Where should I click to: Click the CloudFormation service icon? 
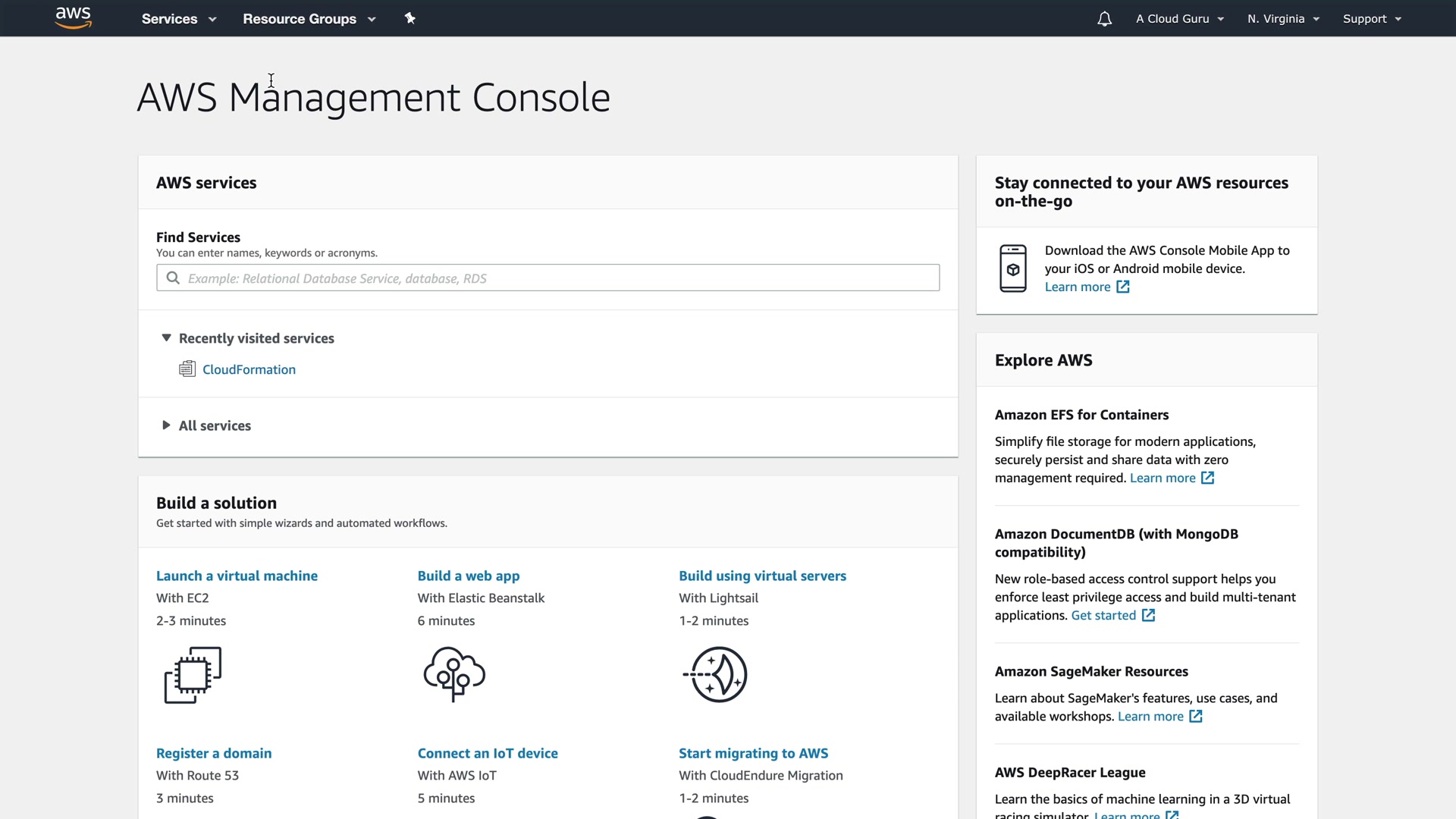pos(187,369)
